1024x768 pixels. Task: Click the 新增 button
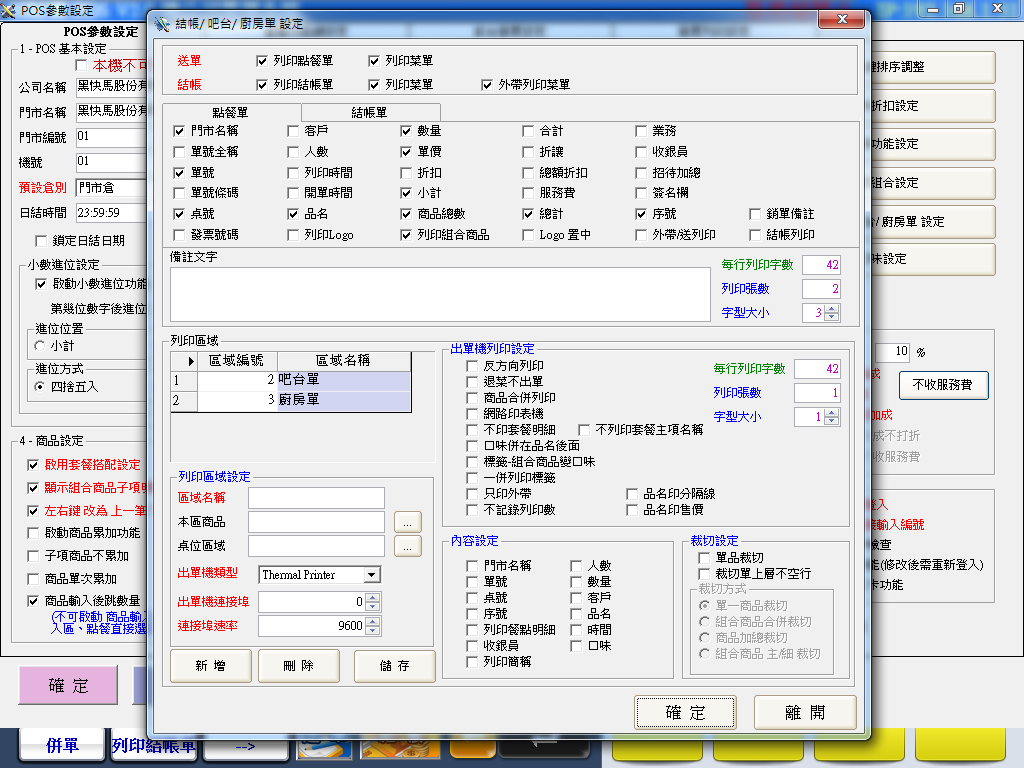pos(210,666)
